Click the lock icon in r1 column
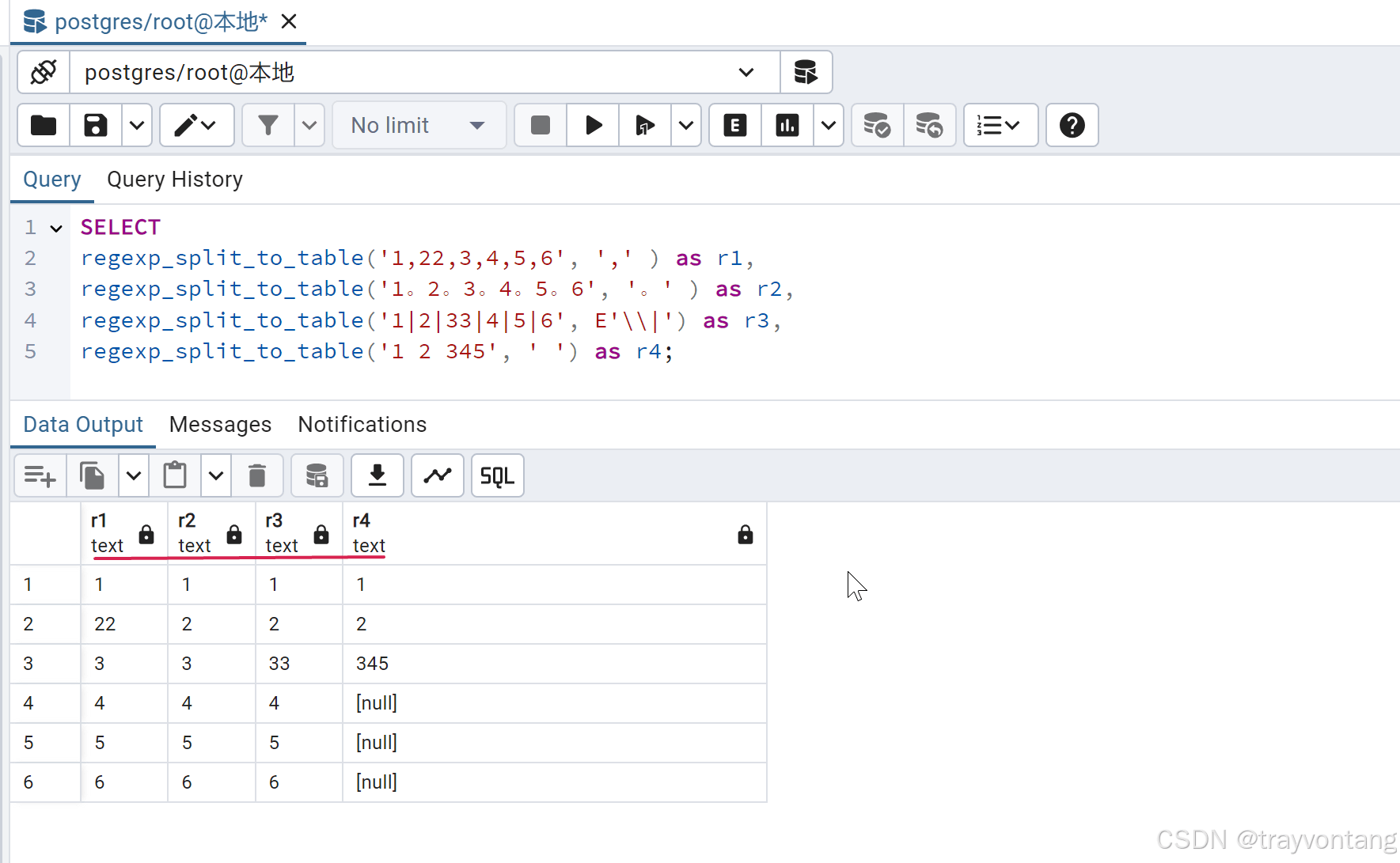Screen dimensions: 1400x863 (x=146, y=535)
